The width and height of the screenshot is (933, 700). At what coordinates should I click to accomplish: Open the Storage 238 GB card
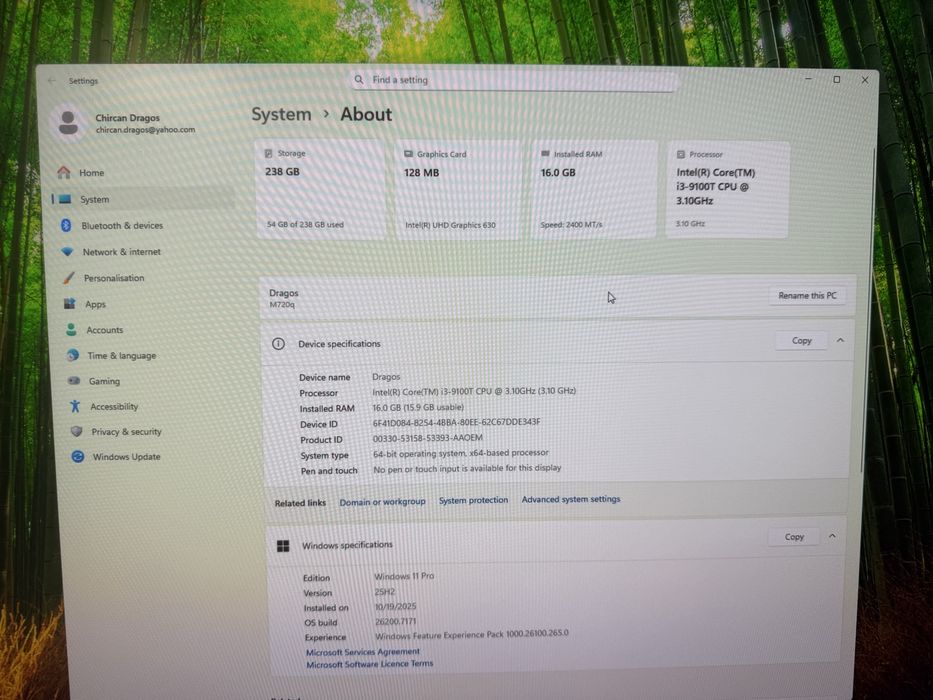(321, 190)
